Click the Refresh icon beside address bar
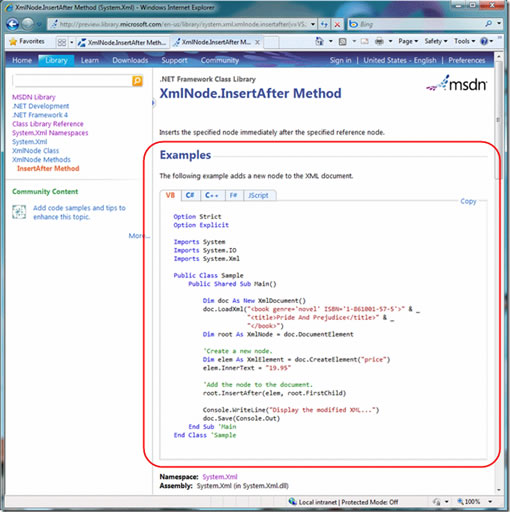This screenshot has width=510, height=512. click(324, 24)
